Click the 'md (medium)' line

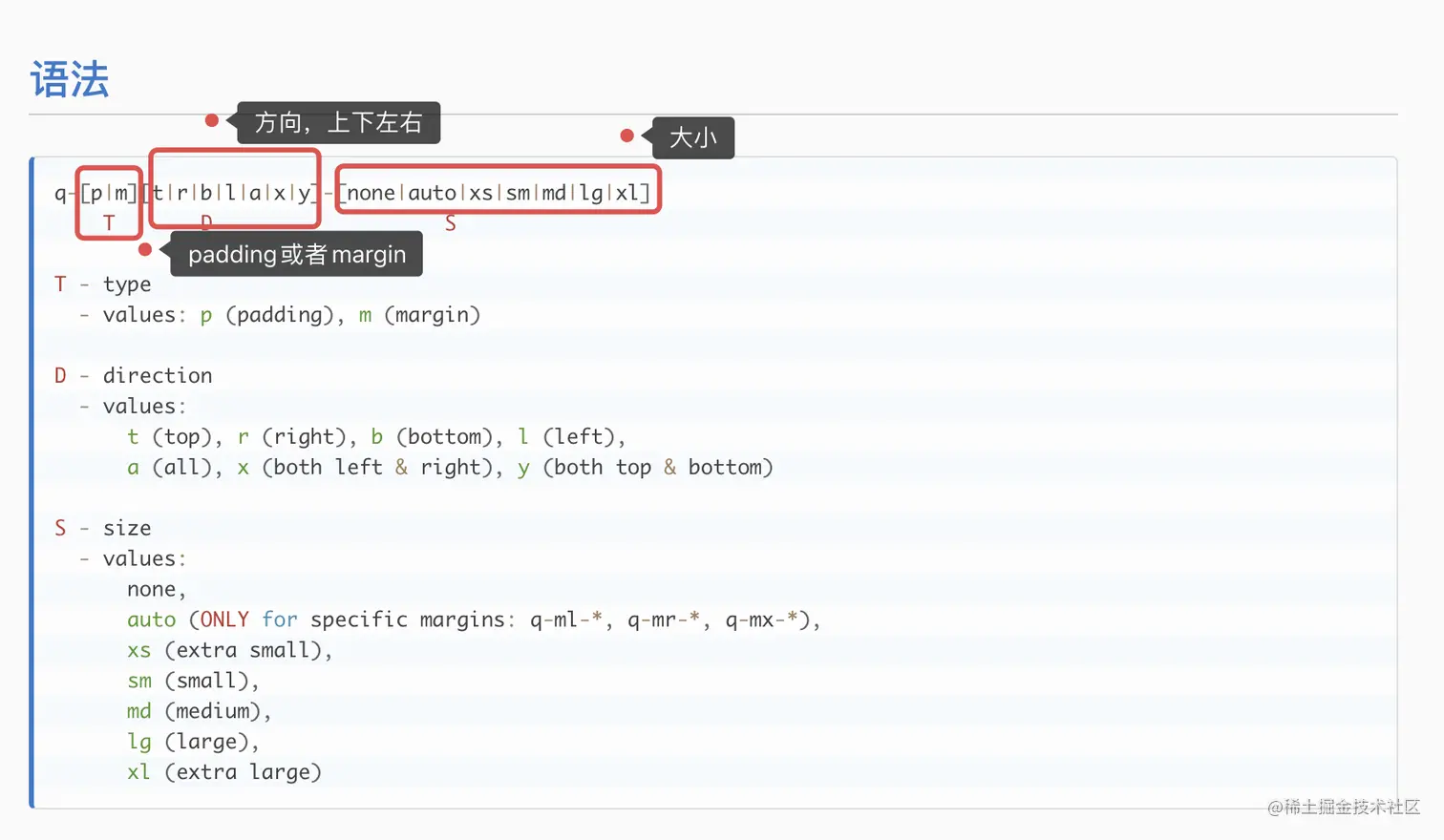point(200,712)
